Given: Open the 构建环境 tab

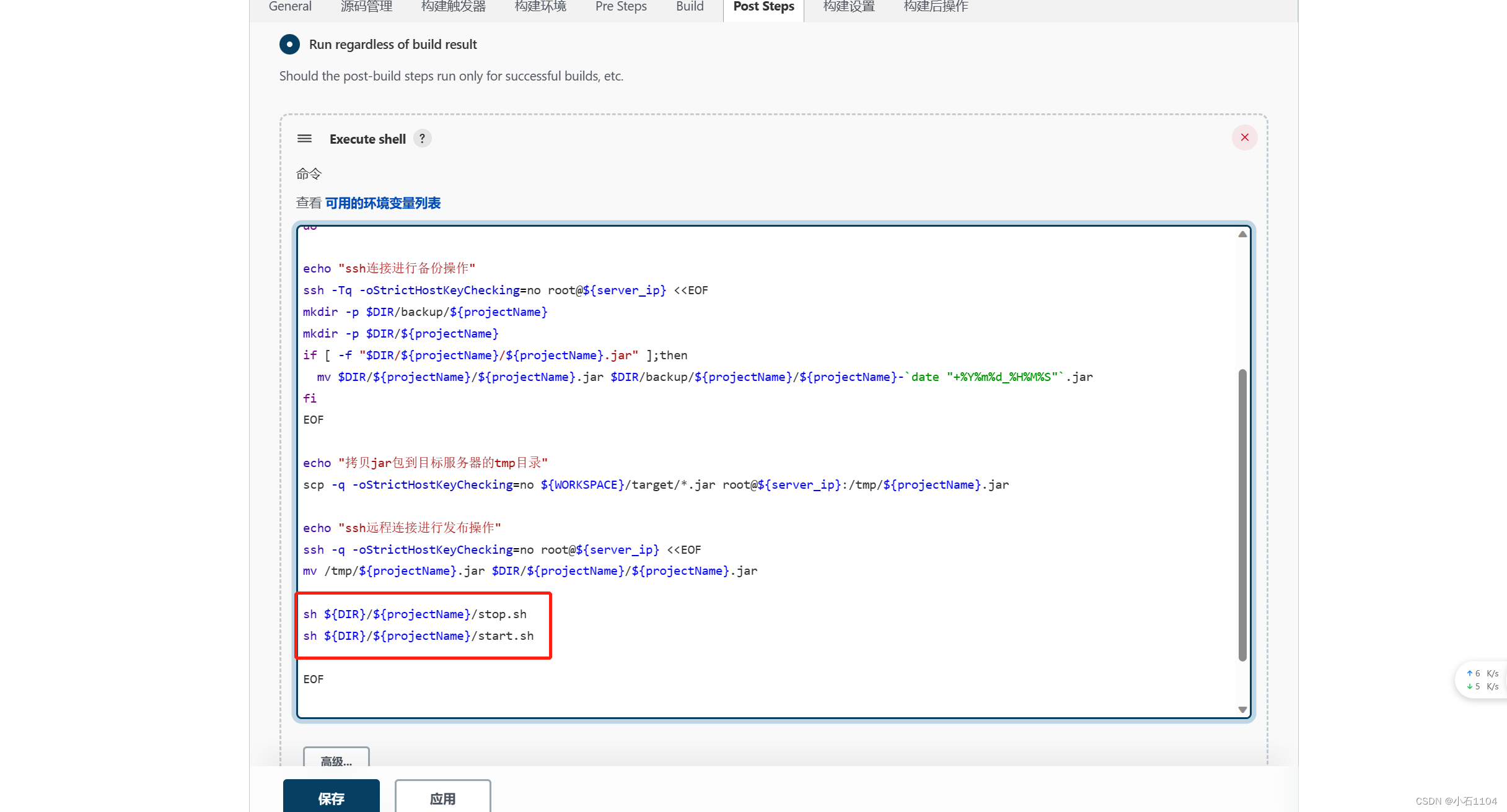Looking at the screenshot, I should coord(540,7).
